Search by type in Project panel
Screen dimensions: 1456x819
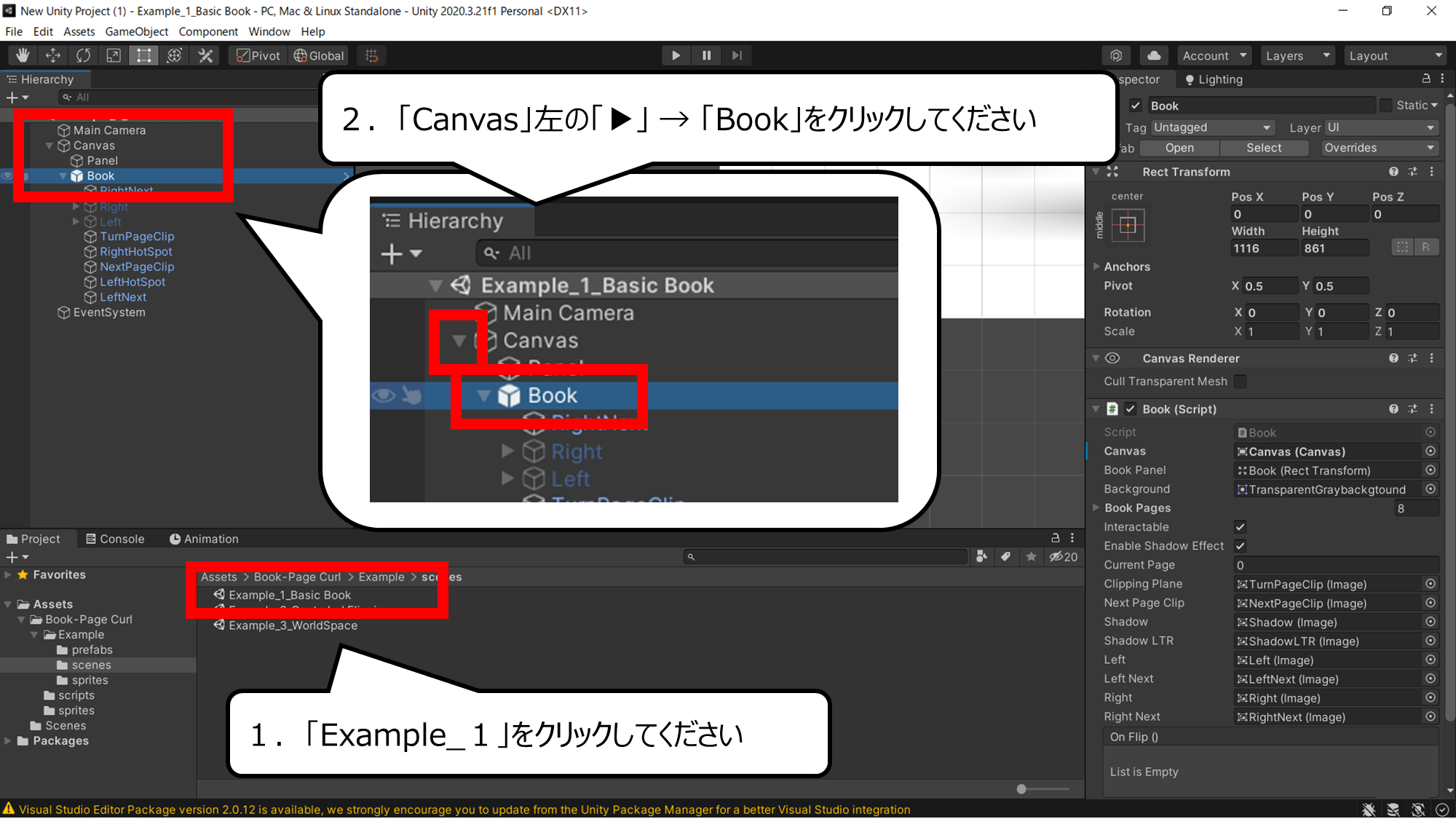point(981,557)
